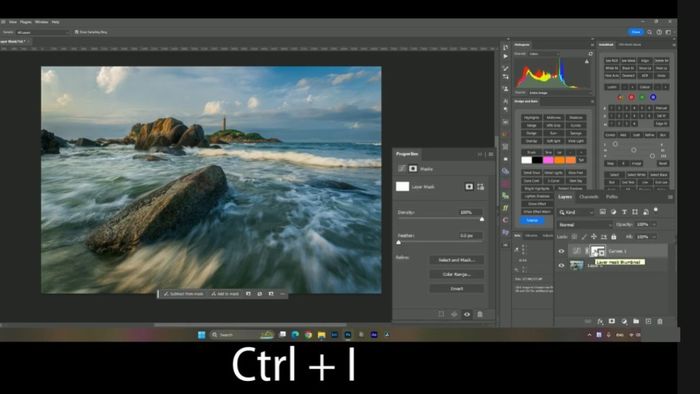
Task: Toggle the layer filtering switch
Action: (656, 210)
